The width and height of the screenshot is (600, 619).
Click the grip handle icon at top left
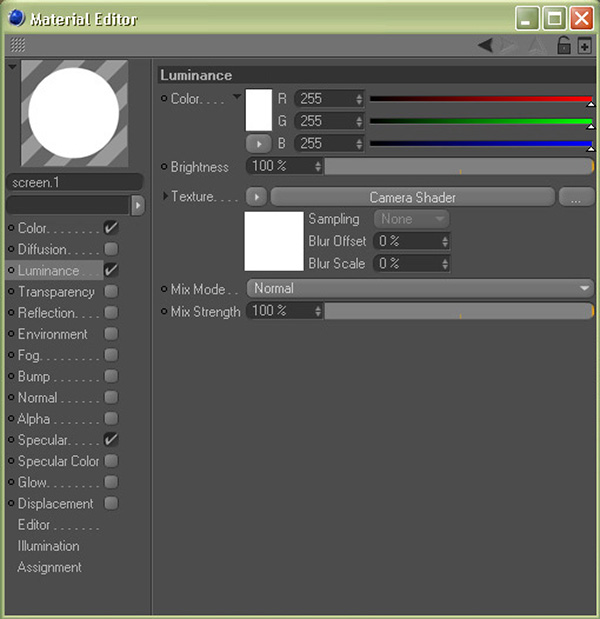coord(17,45)
